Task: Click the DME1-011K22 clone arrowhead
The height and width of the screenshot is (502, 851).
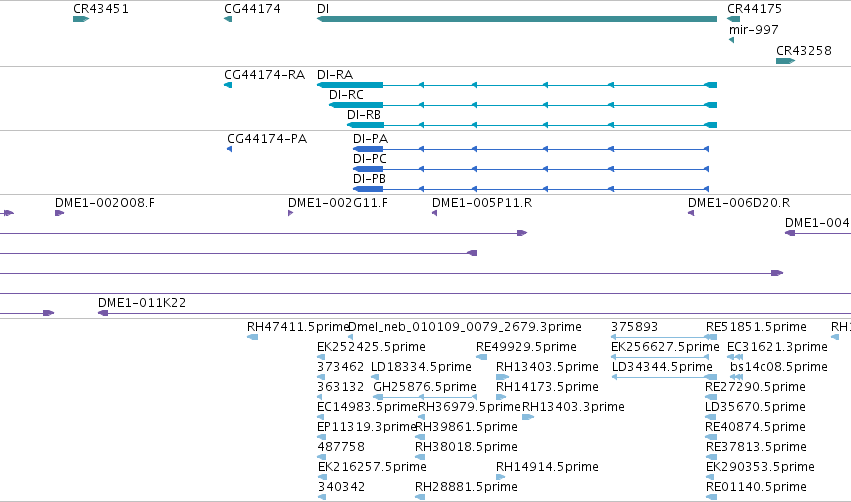Action: click(103, 313)
